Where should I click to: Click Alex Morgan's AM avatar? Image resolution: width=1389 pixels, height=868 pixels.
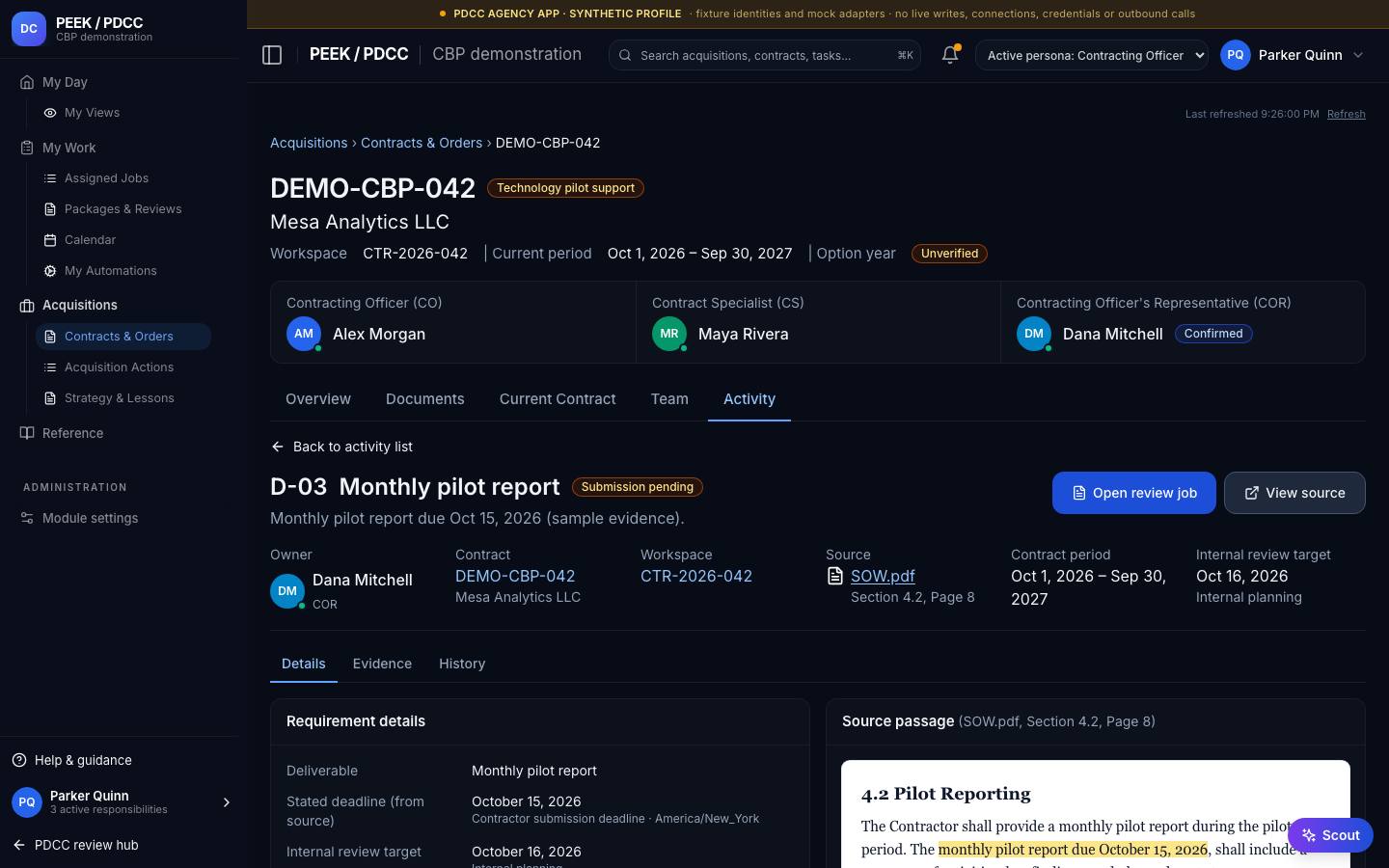(304, 334)
